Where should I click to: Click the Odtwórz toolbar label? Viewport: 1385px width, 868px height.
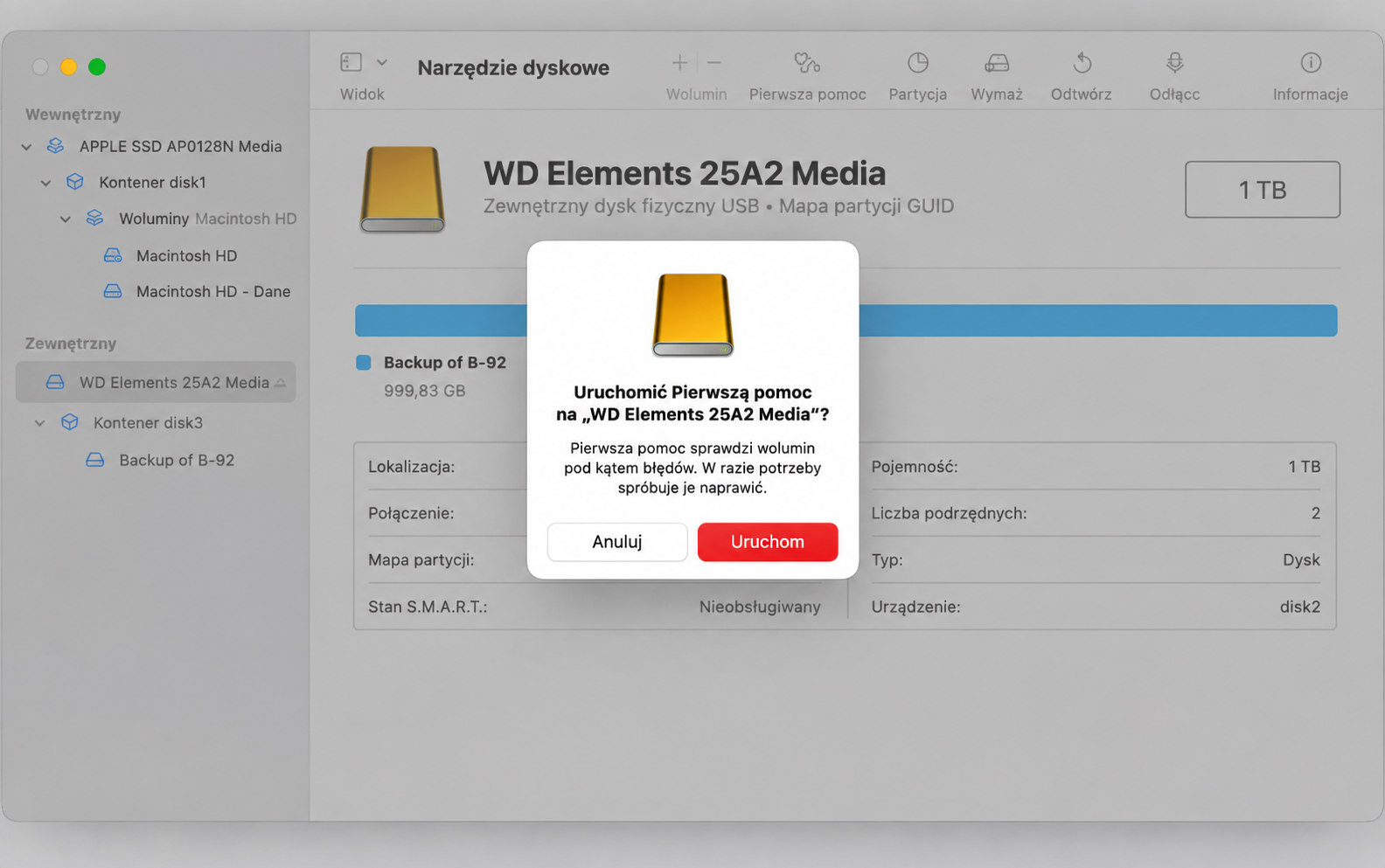[x=1082, y=94]
